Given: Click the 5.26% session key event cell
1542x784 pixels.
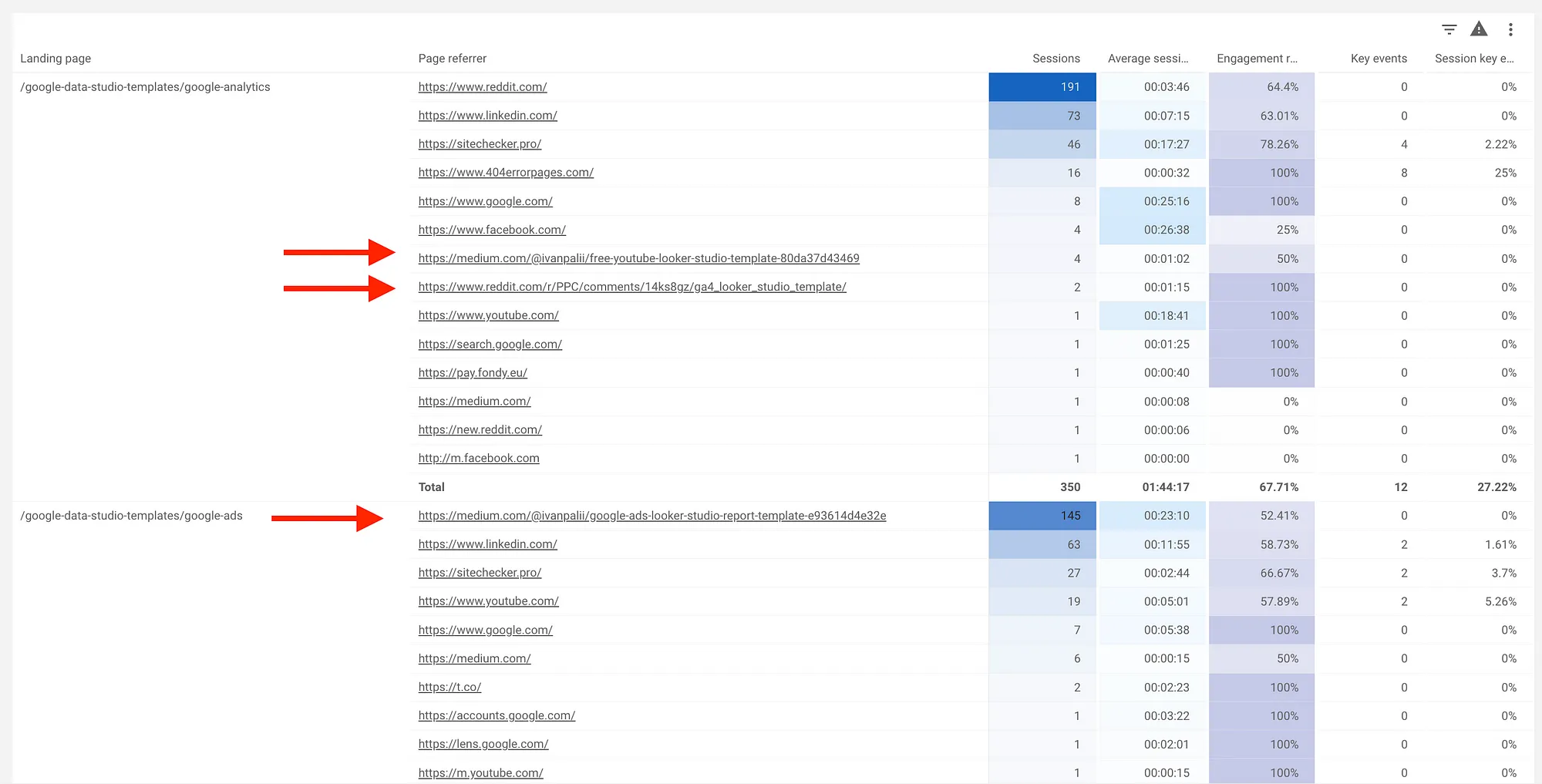Looking at the screenshot, I should 1500,601.
